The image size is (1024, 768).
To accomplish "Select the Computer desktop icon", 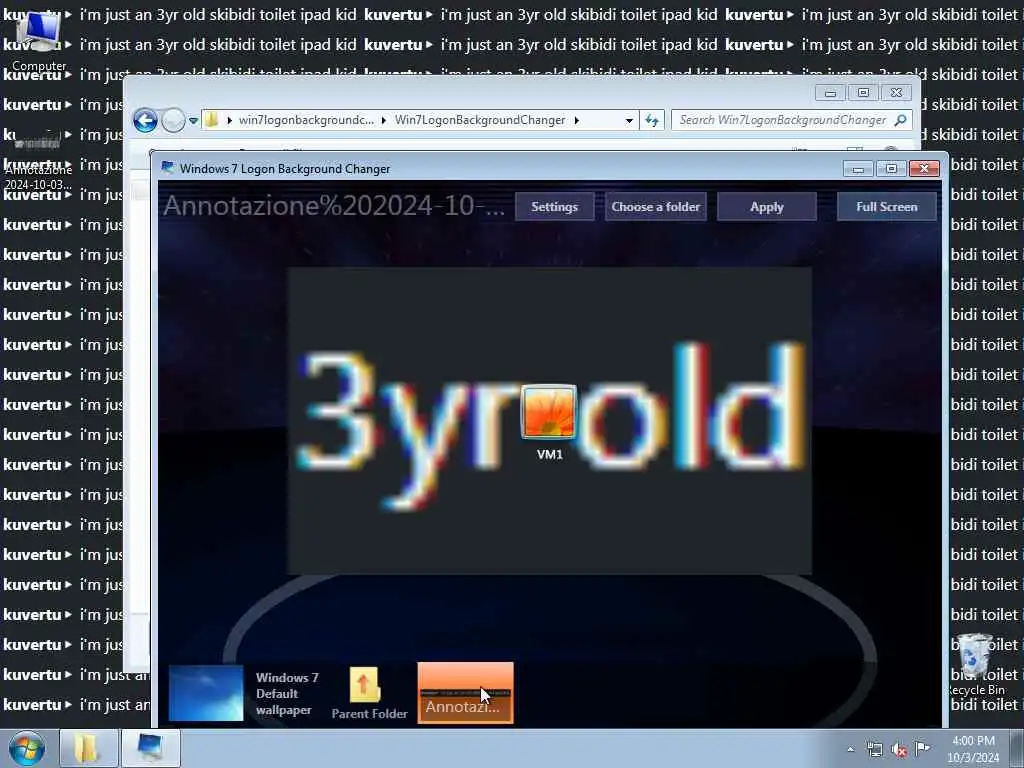I will pyautogui.click(x=39, y=40).
